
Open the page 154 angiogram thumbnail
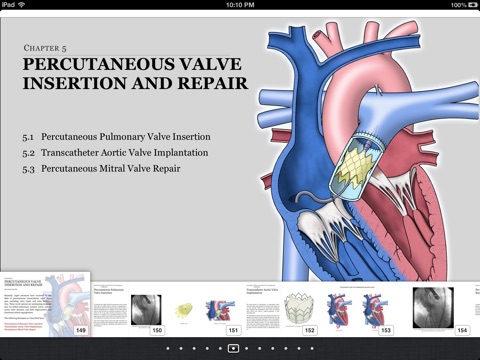coord(435,309)
